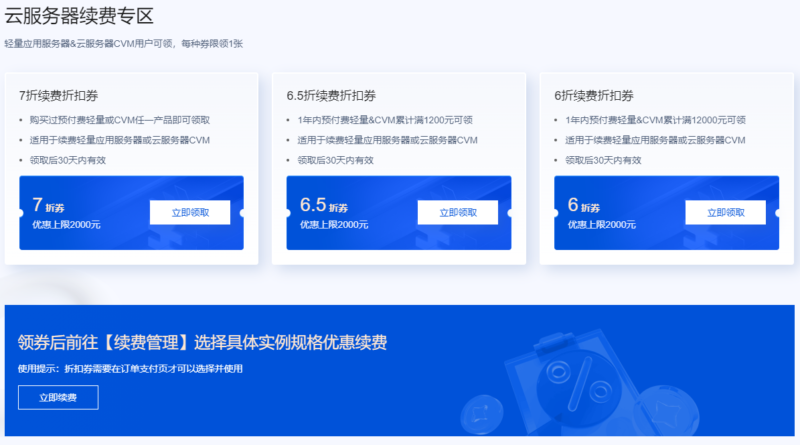Claim the 6.5折 renewal coupon with 立即领取
Image resolution: width=800 pixels, height=445 pixels.
tap(457, 212)
